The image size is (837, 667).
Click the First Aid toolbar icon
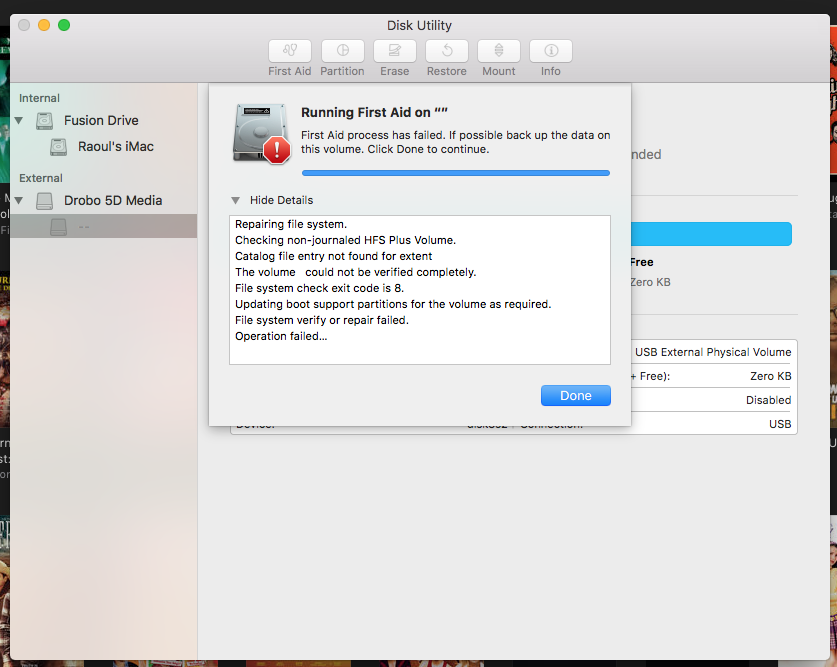click(x=289, y=51)
